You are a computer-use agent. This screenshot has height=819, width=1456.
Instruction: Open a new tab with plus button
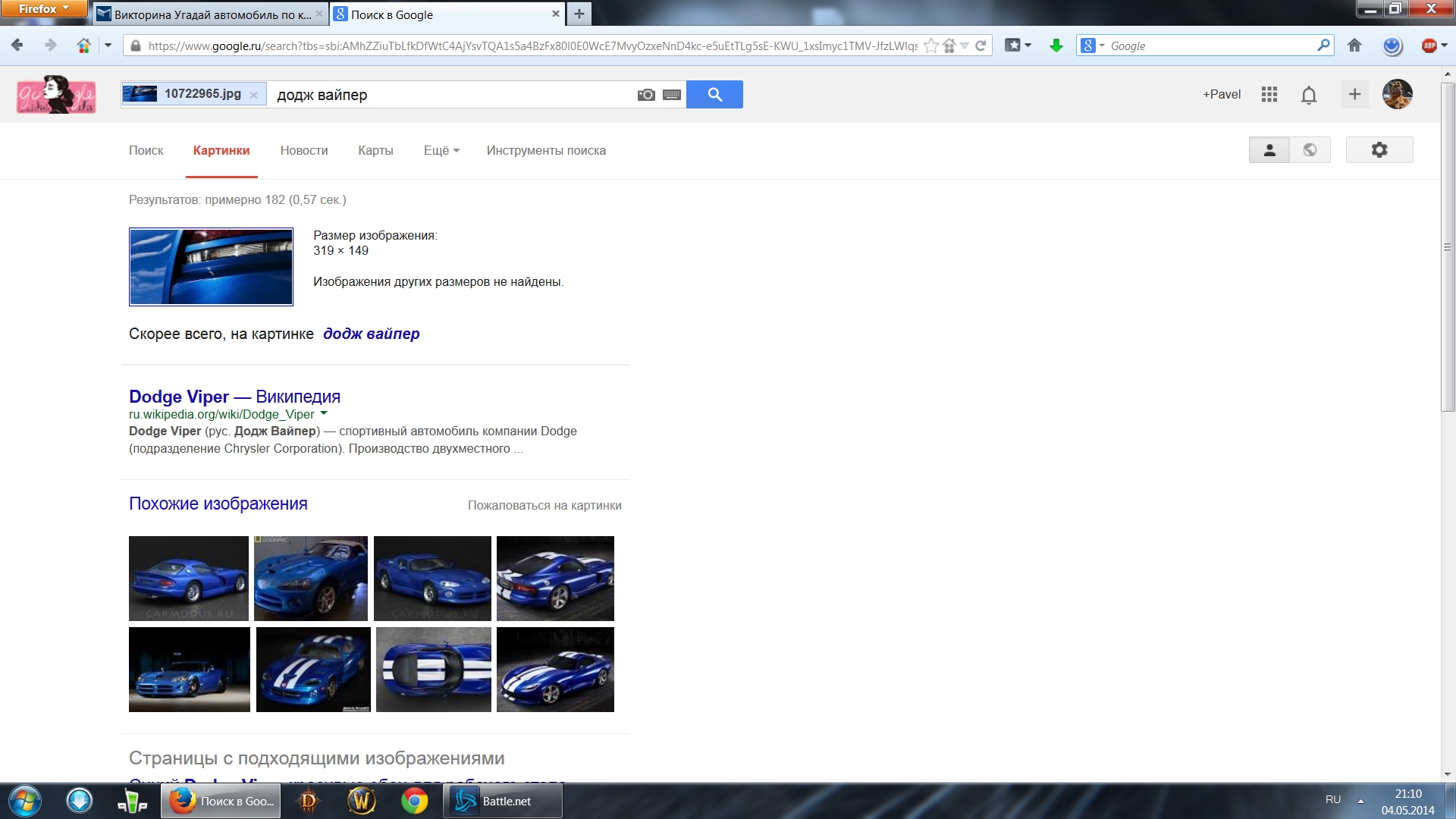pyautogui.click(x=579, y=14)
